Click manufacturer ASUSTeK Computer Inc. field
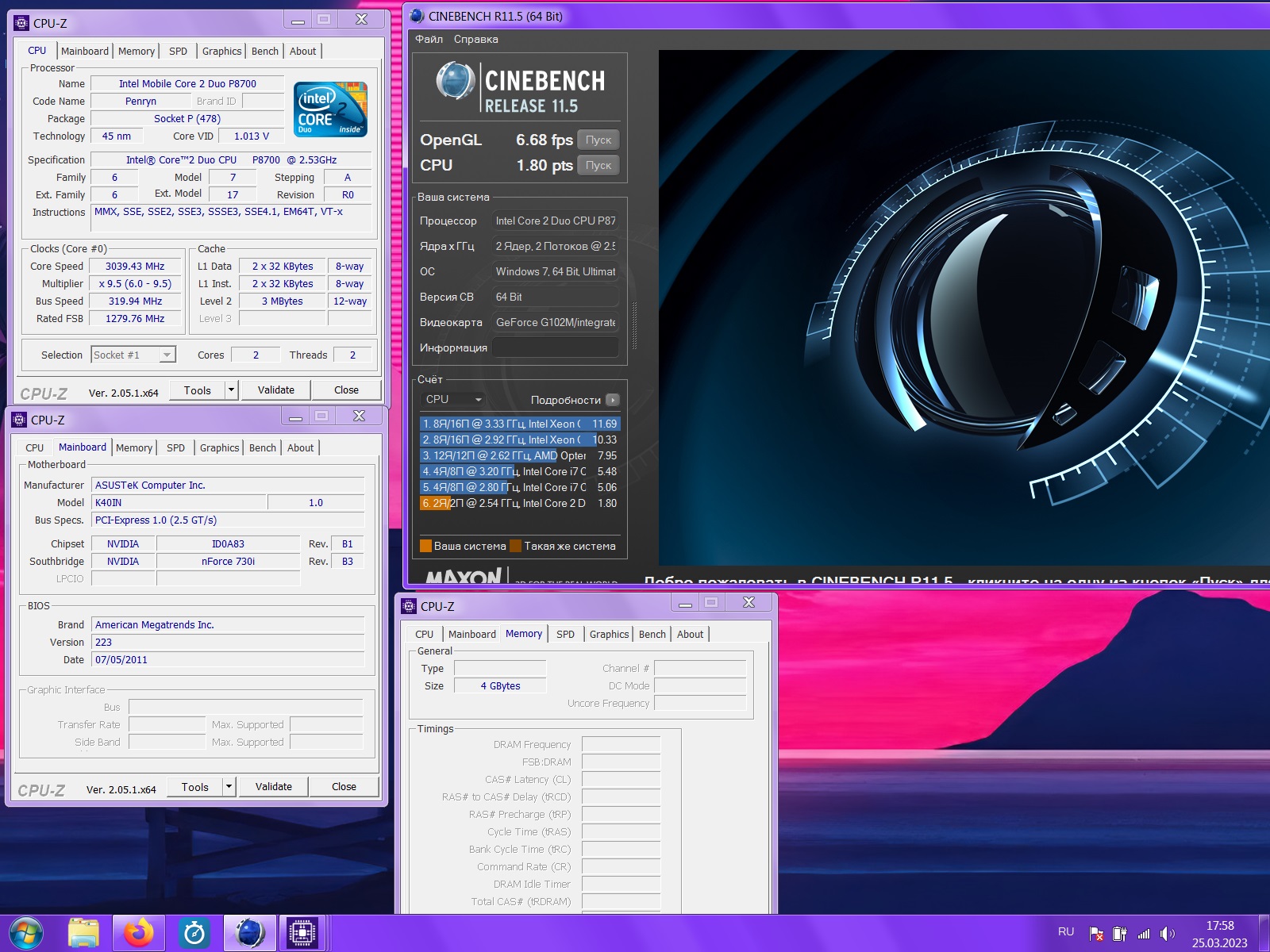1270x952 pixels. [x=228, y=485]
